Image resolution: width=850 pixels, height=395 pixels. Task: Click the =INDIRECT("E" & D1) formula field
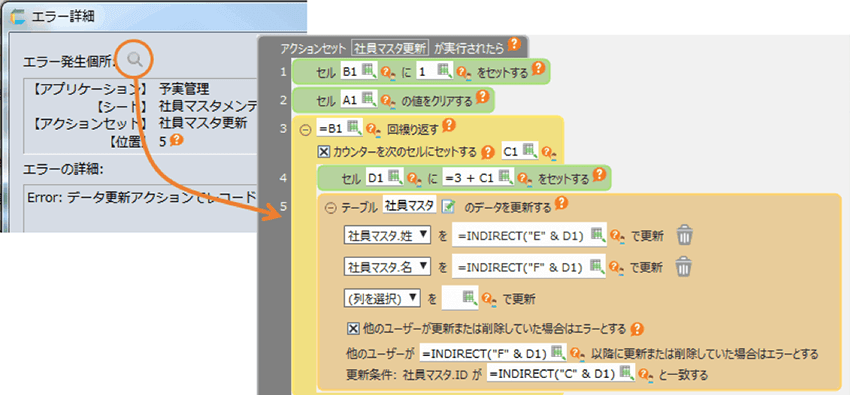pos(530,235)
